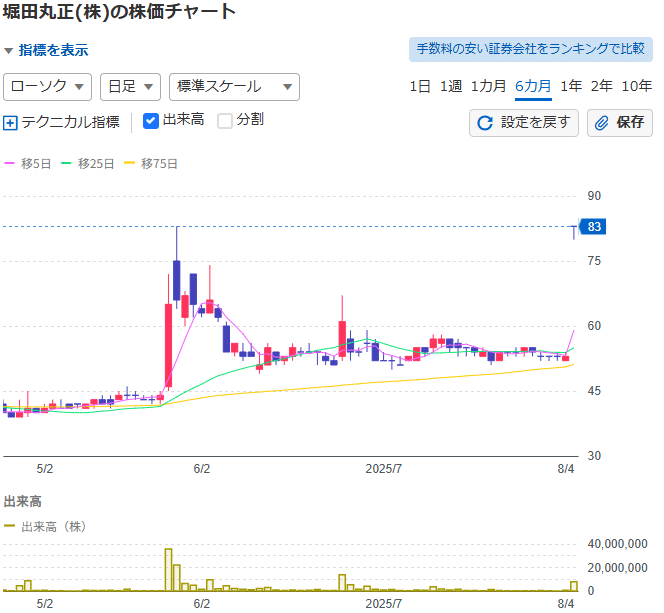Uncheck the 出来高 checkbox
The width and height of the screenshot is (664, 613).
tap(151, 121)
